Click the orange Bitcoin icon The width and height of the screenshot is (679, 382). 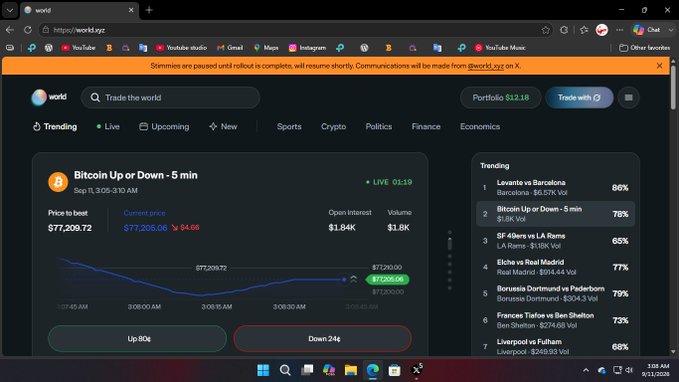click(58, 182)
